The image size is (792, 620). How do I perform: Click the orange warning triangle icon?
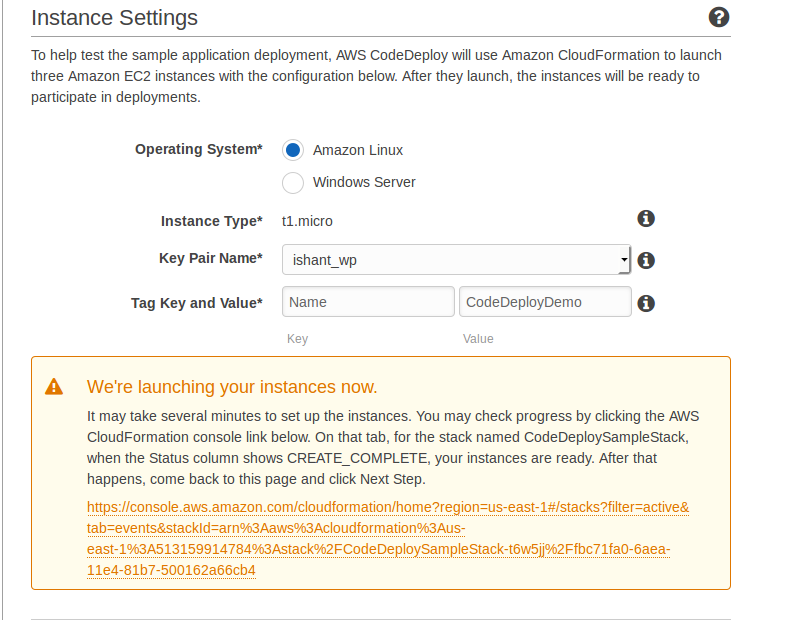tap(54, 387)
